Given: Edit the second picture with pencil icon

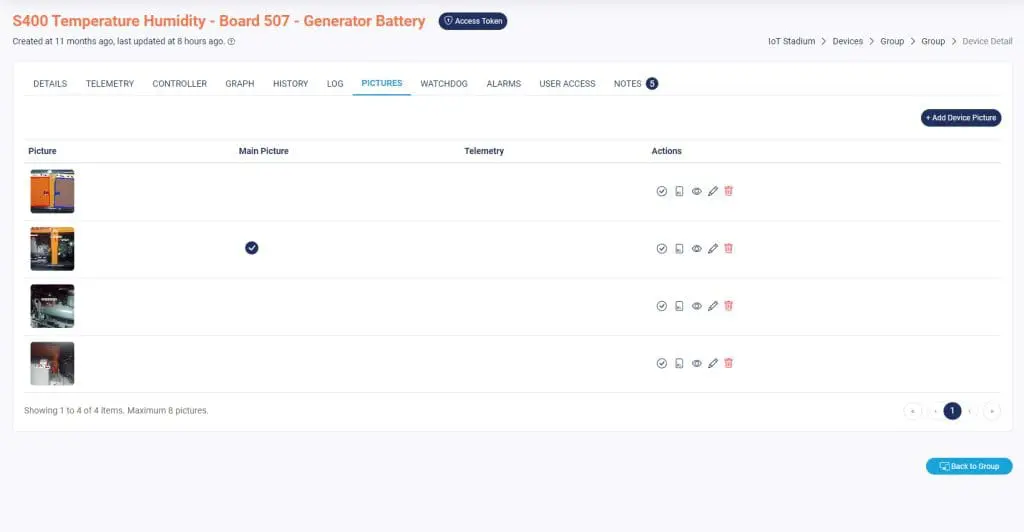Looking at the screenshot, I should tap(713, 248).
